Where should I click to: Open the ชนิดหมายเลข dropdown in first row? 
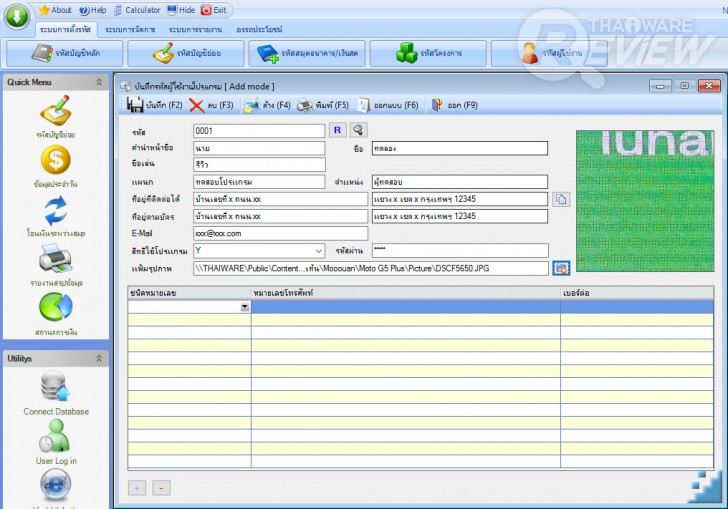pos(245,307)
